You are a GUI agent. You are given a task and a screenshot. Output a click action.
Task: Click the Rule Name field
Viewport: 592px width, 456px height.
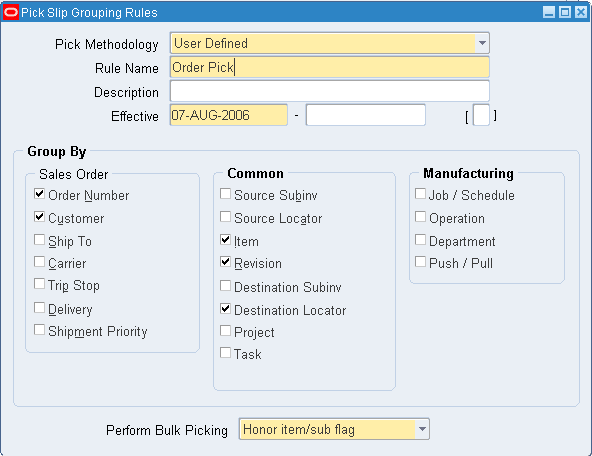point(330,67)
